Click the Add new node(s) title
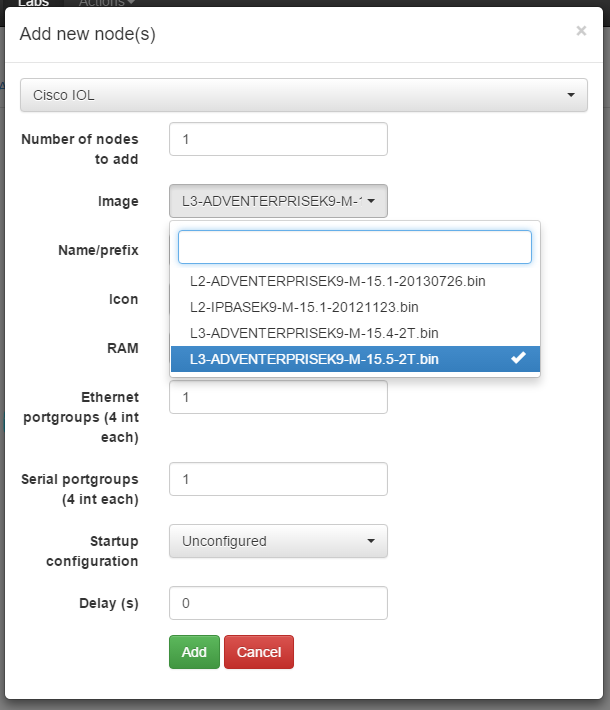 pyautogui.click(x=87, y=34)
